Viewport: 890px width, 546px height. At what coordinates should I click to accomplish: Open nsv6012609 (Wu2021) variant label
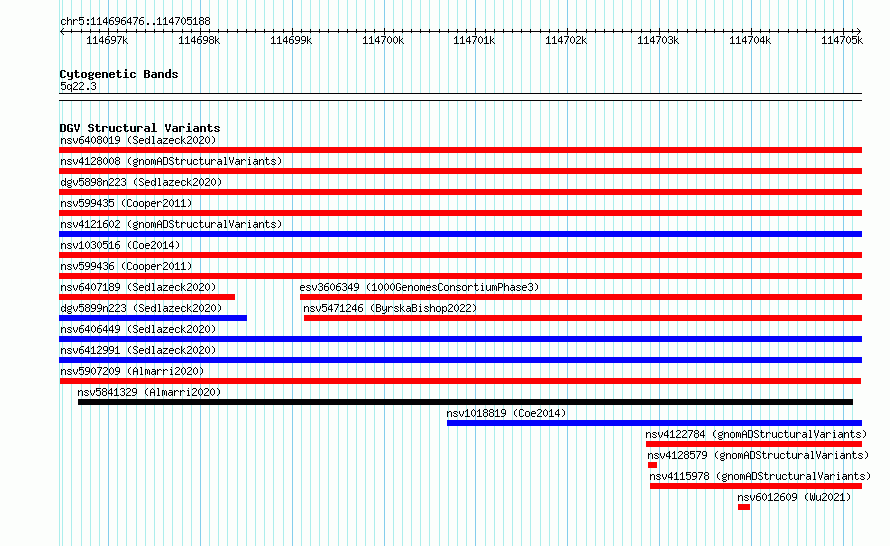click(794, 497)
